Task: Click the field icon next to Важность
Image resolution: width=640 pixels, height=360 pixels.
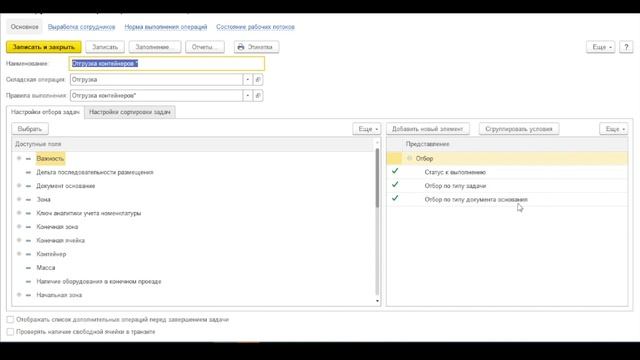Action: pyautogui.click(x=28, y=159)
